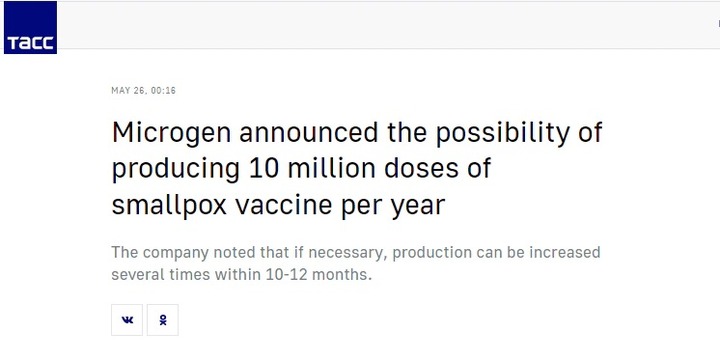Share the article on VK

coord(127,320)
